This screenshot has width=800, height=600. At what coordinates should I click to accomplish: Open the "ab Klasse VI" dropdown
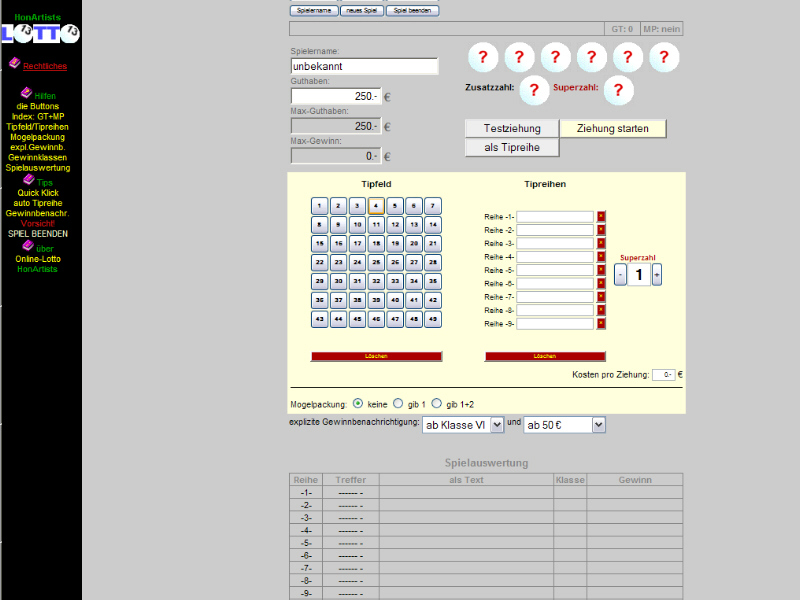pos(462,425)
